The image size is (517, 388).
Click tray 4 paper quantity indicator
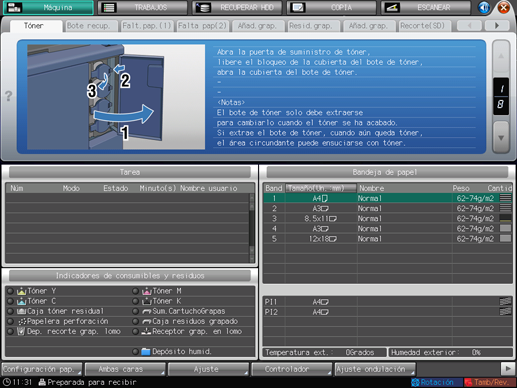click(x=505, y=228)
